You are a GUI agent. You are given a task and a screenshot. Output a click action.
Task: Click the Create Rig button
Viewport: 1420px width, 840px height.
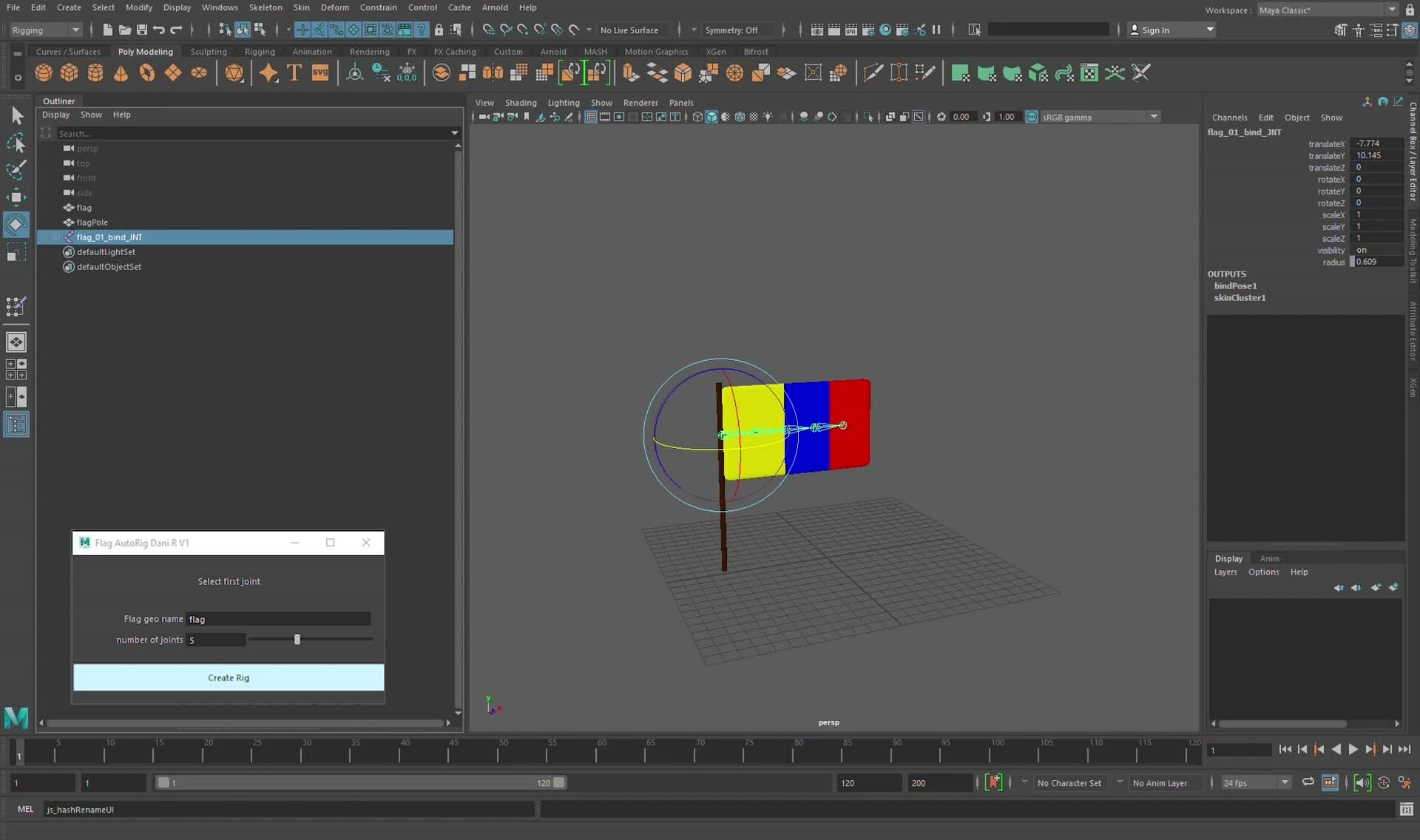[x=229, y=677]
